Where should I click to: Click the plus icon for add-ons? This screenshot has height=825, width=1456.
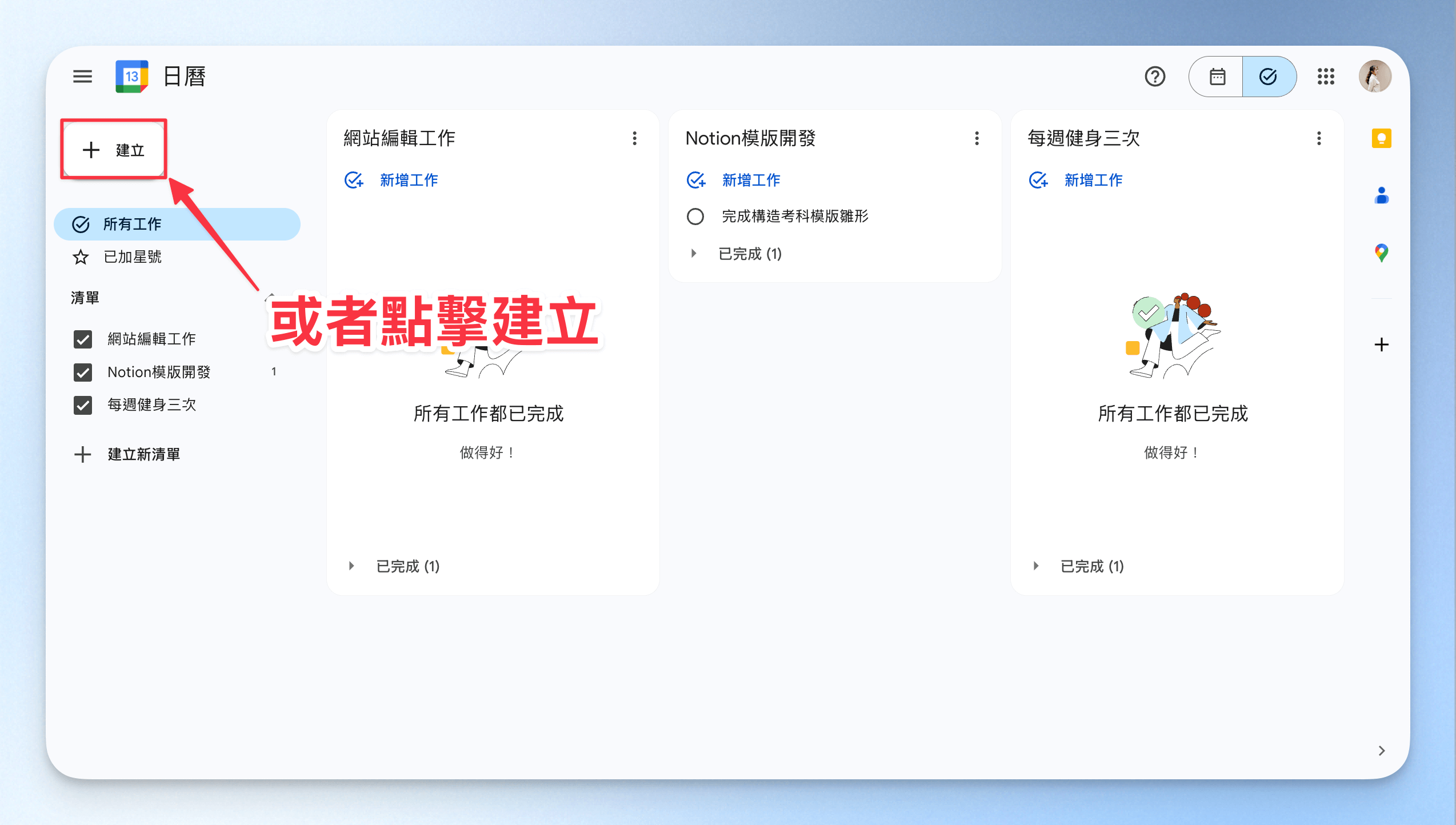[1381, 345]
